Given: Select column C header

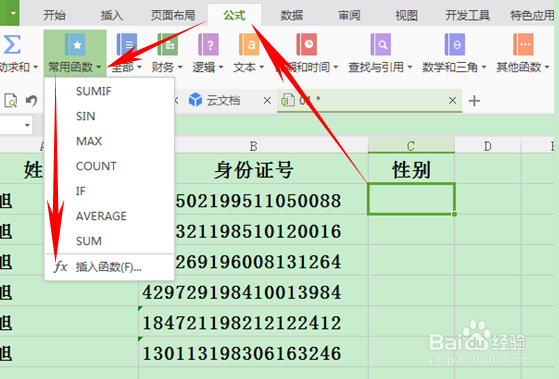Looking at the screenshot, I should point(411,146).
